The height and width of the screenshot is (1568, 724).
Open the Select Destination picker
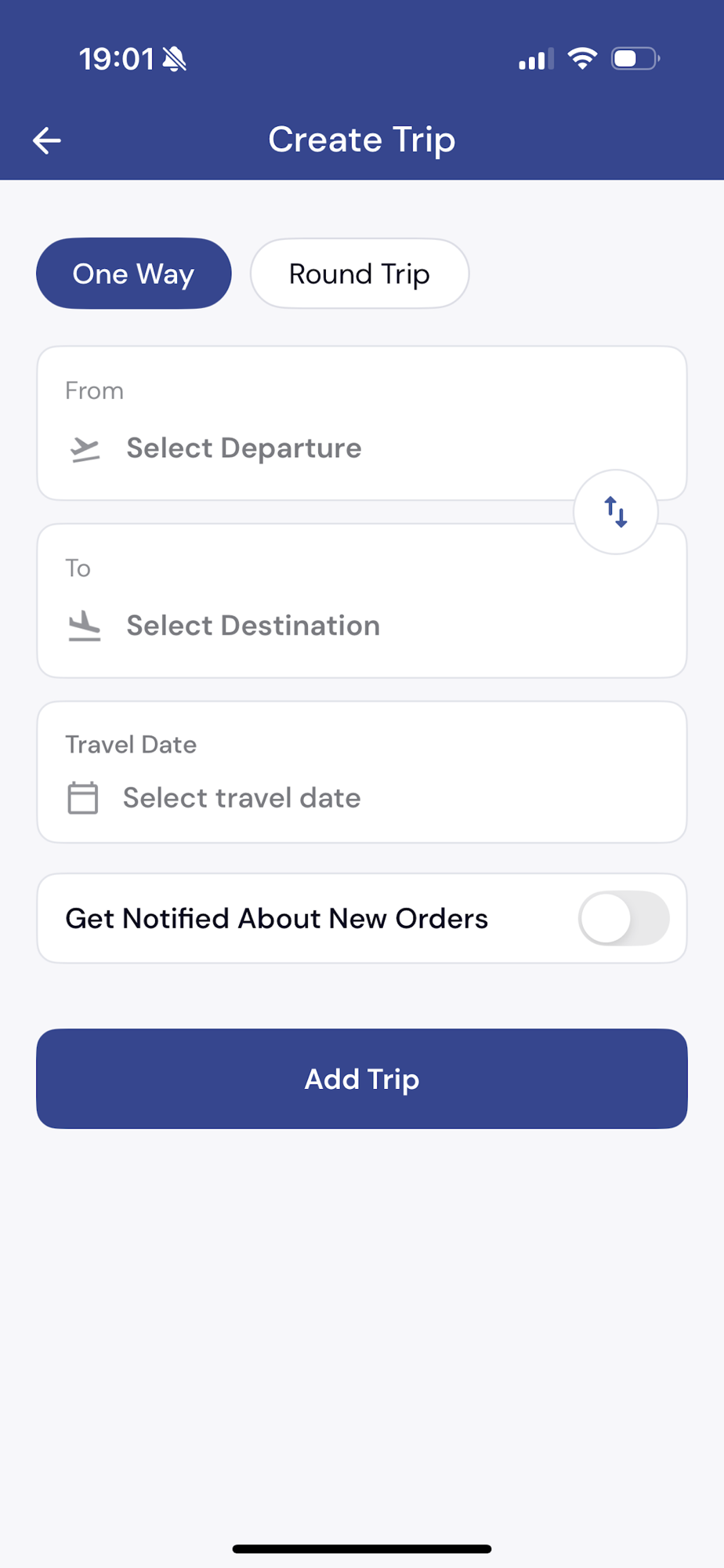click(362, 601)
